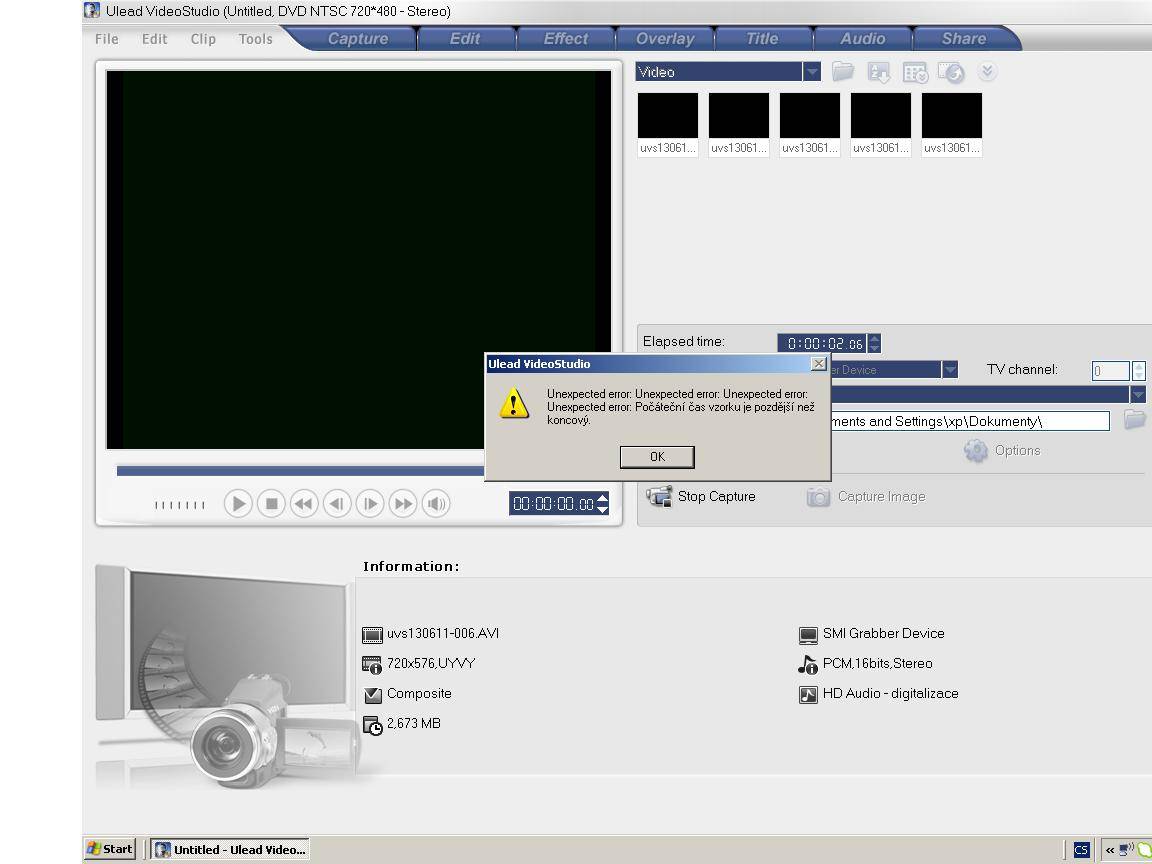
Task: Adjust the Elapsed time spinner arrows
Action: tap(874, 343)
